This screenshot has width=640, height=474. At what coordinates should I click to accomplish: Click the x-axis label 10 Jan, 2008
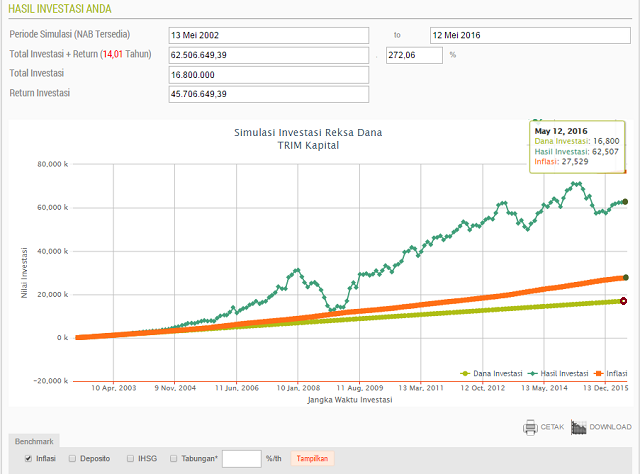[298, 388]
